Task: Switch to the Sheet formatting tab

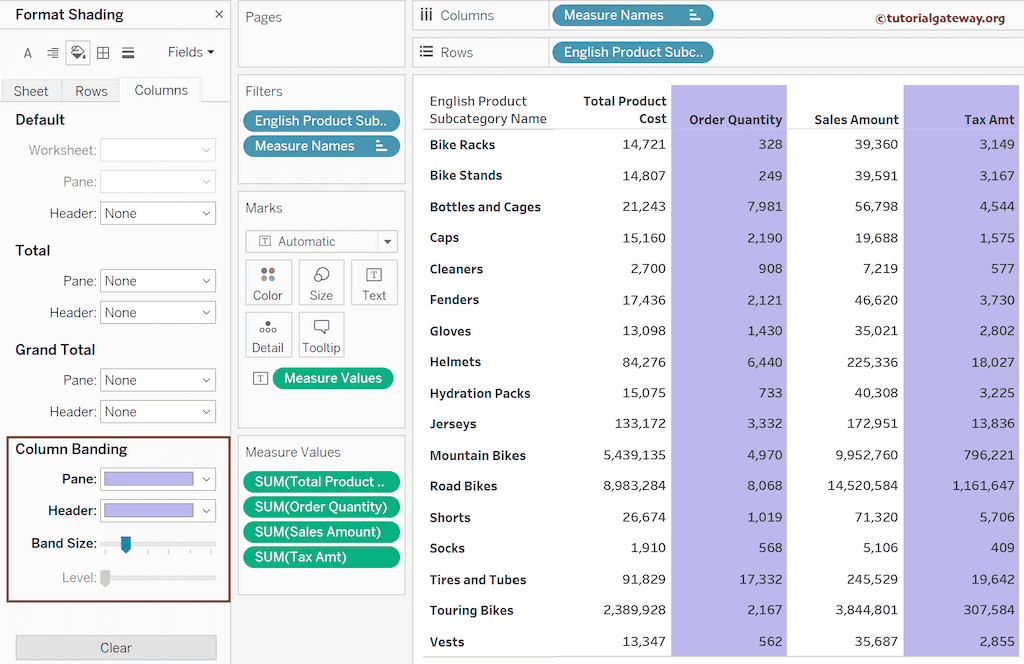Action: pos(31,90)
